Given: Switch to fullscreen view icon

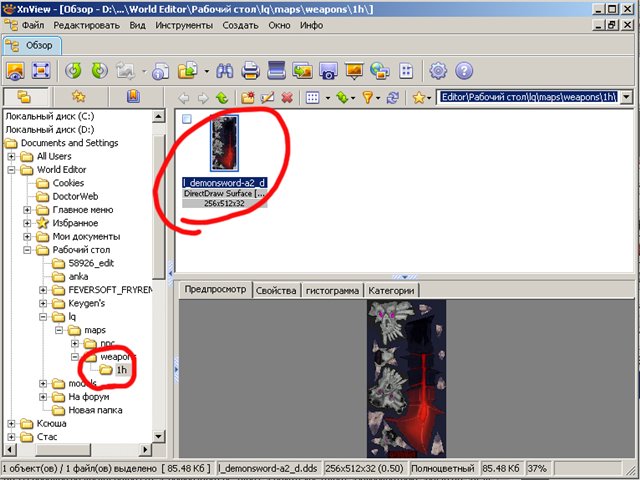Looking at the screenshot, I should pos(41,71).
